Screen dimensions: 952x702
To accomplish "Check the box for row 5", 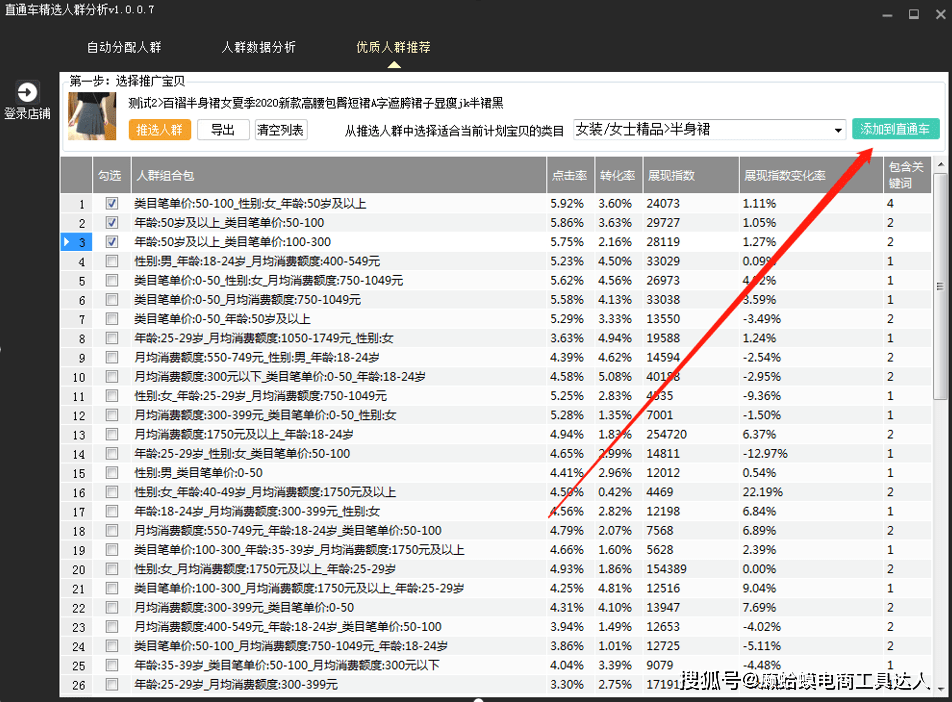I will tap(112, 280).
